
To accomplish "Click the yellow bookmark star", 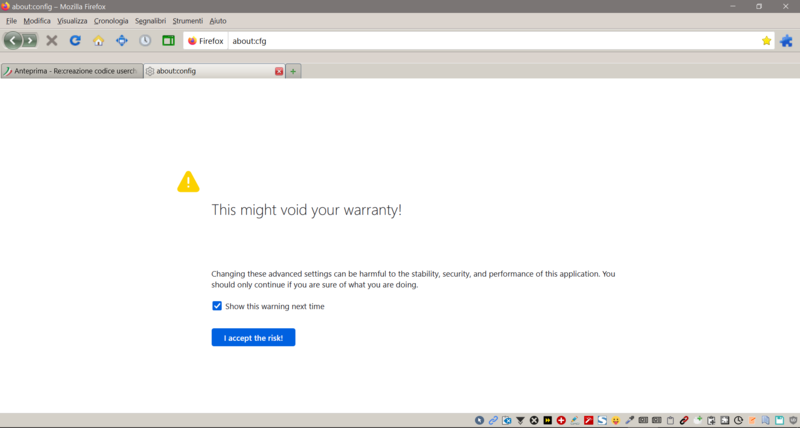I will click(x=766, y=41).
